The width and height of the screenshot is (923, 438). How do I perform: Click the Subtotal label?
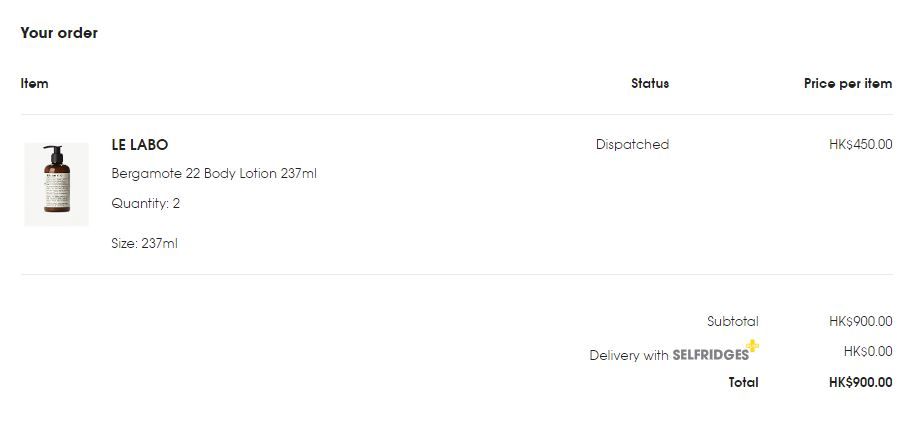coord(732,322)
